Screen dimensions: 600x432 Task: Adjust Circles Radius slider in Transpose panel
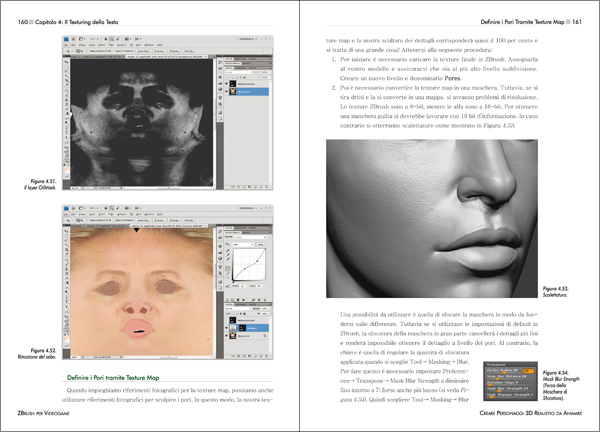503,372
